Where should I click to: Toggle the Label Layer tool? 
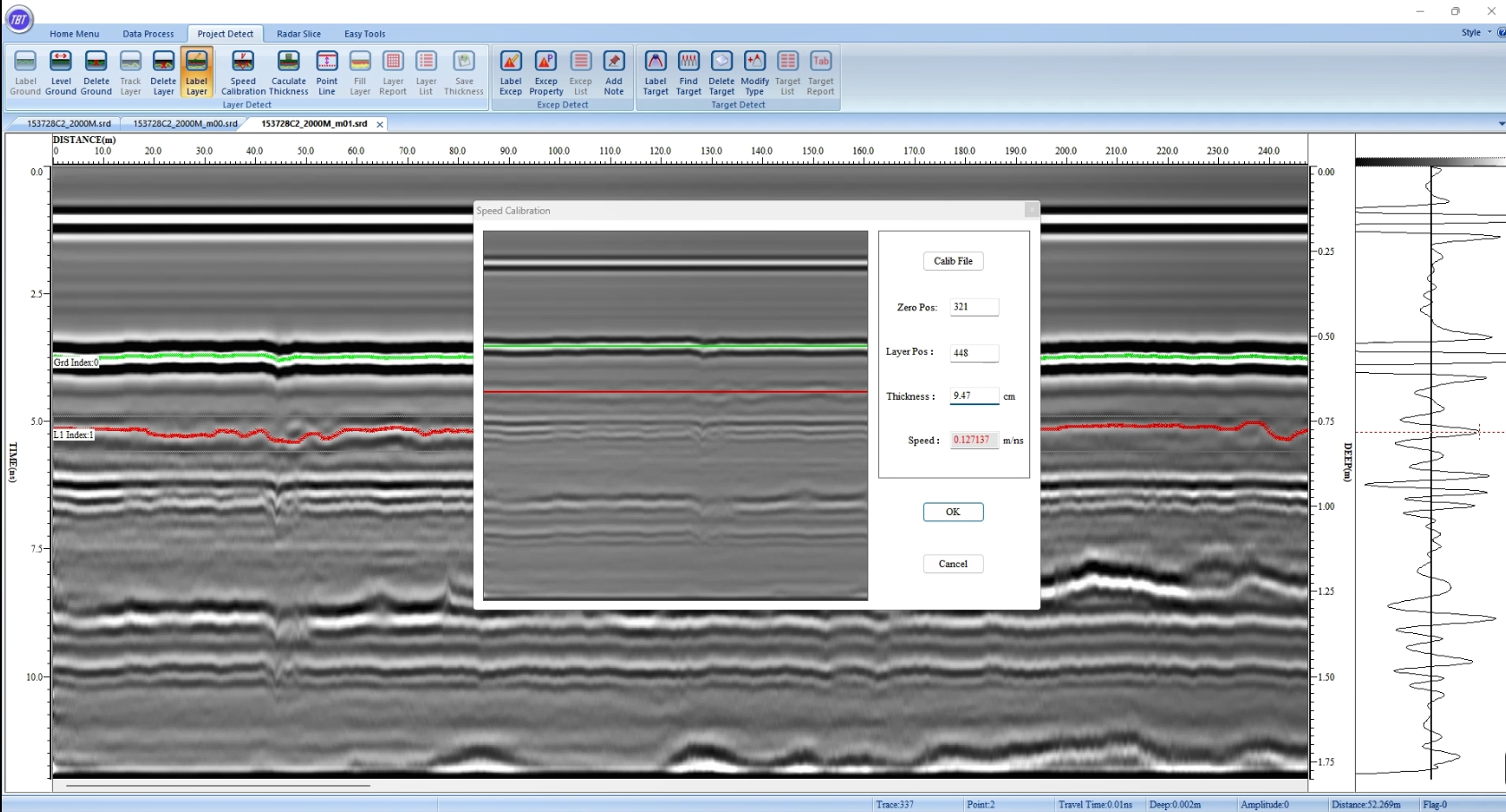tap(197, 72)
